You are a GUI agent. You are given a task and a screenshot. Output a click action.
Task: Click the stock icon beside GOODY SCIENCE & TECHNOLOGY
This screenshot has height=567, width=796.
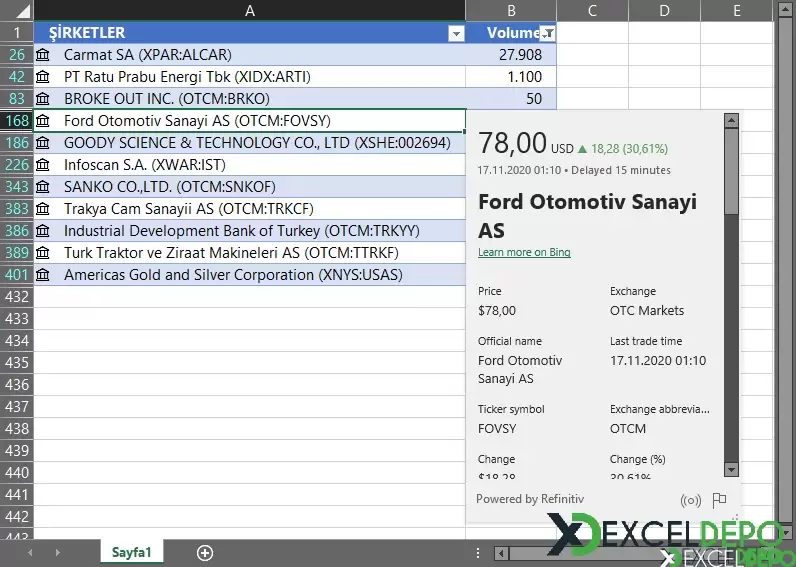[x=43, y=143]
